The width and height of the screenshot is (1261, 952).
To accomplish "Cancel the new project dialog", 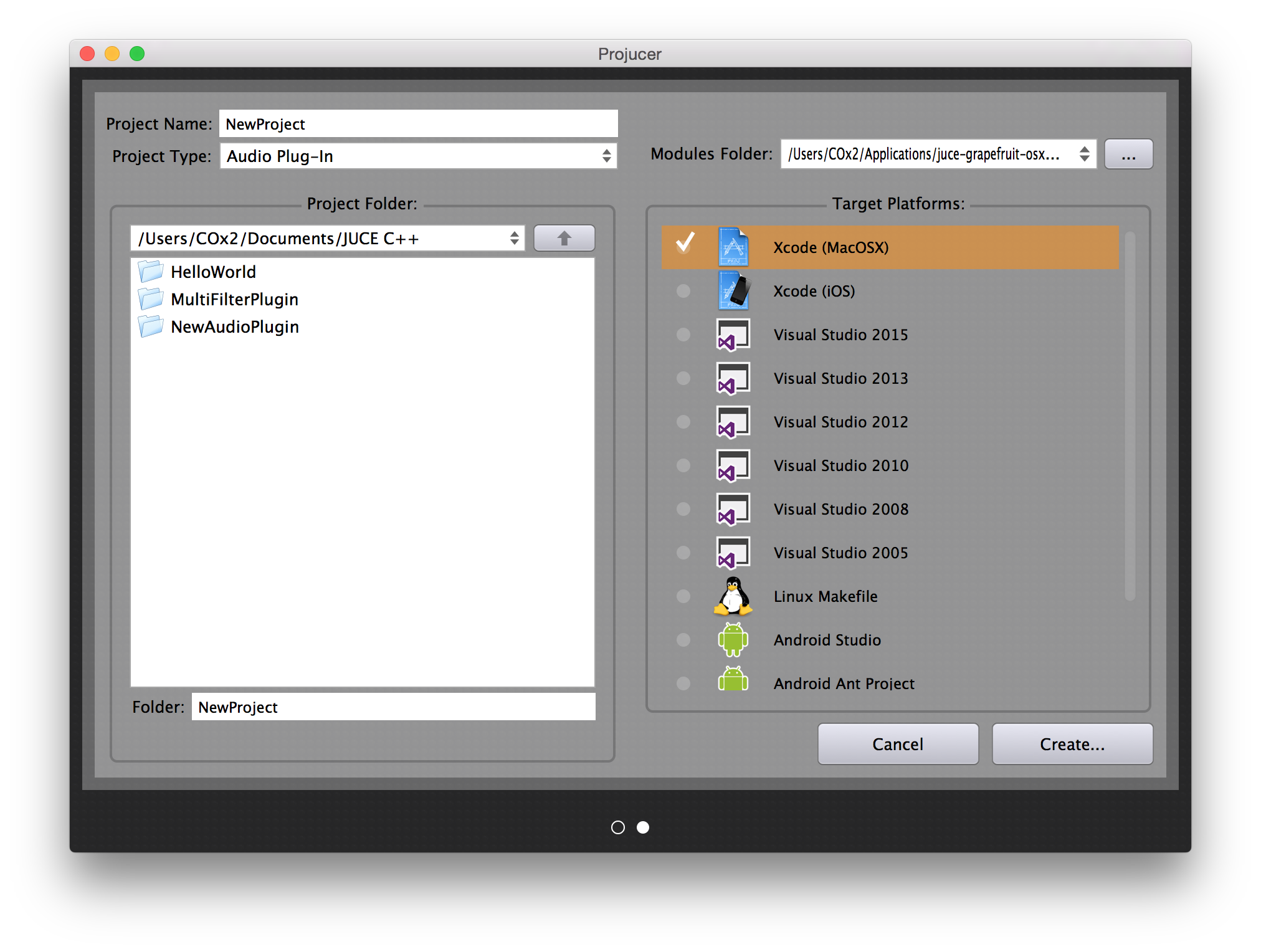I will (898, 744).
